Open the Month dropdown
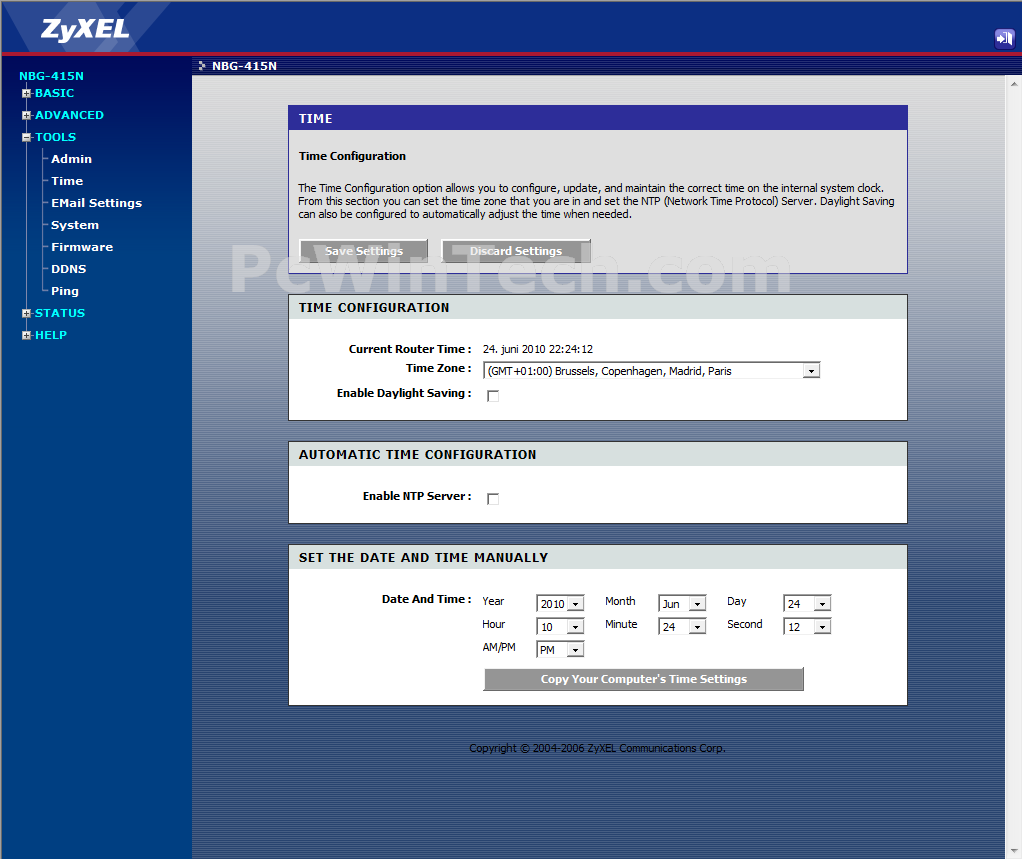Screen dimensions: 1022x859 point(682,604)
